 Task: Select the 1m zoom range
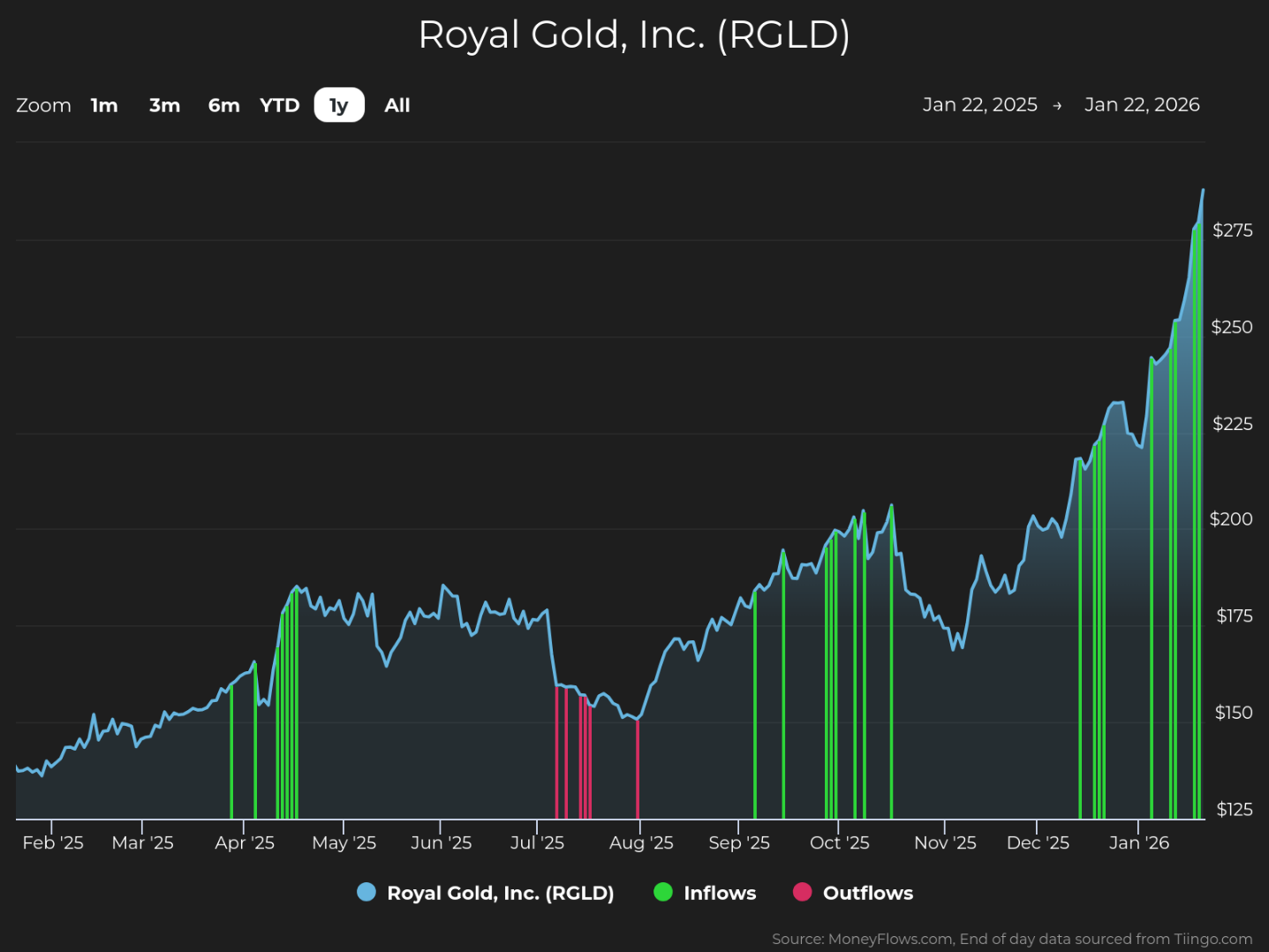click(x=104, y=105)
